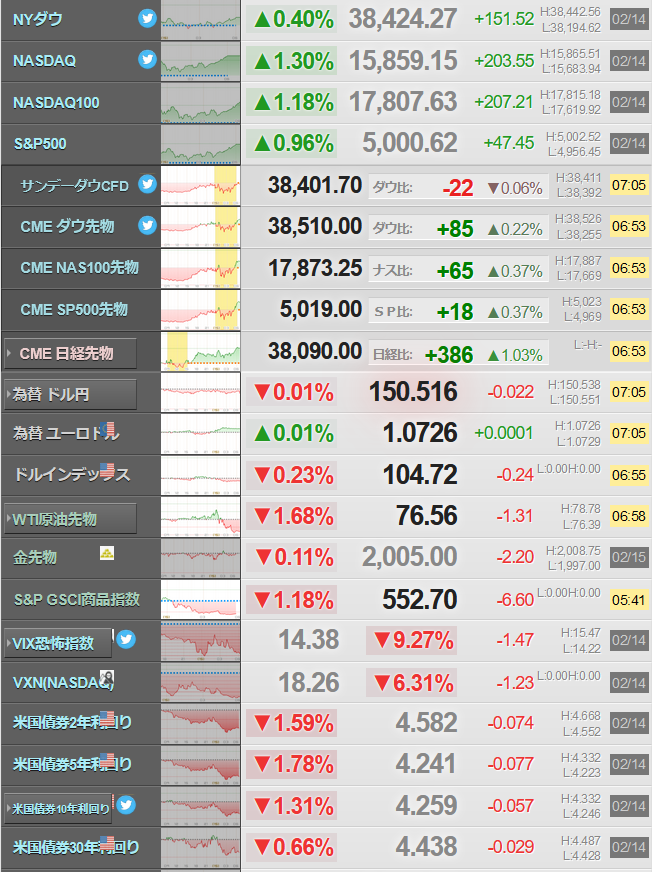Open the CME SP500先物 mini chart

(201, 310)
